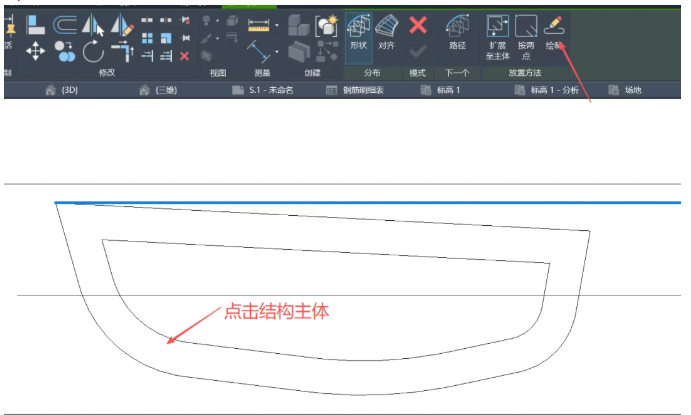The image size is (691, 415).
Task: Choose 按两点 placement method
Action: coord(526,37)
